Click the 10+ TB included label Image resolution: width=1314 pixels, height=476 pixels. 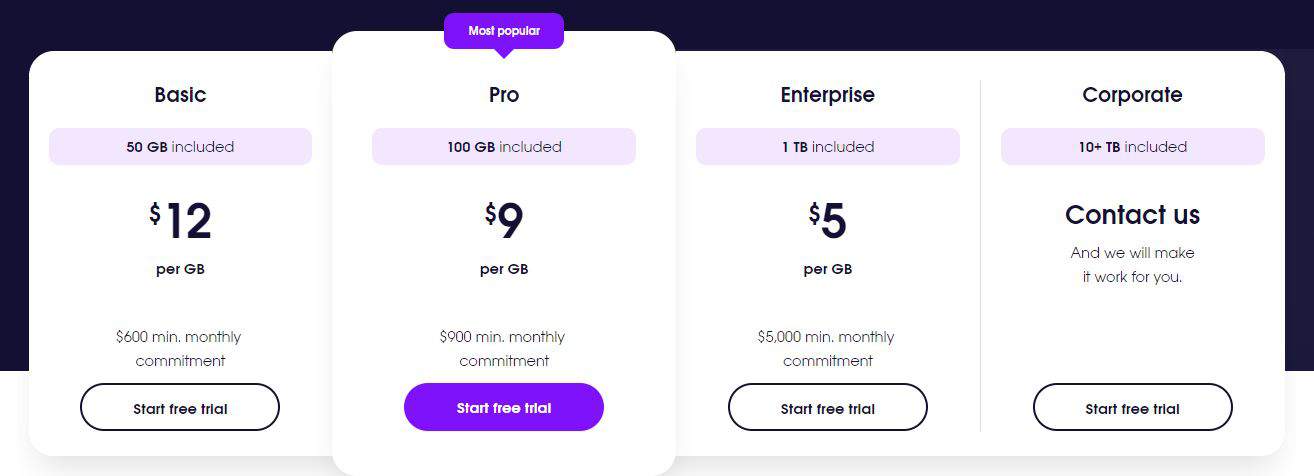click(1133, 146)
